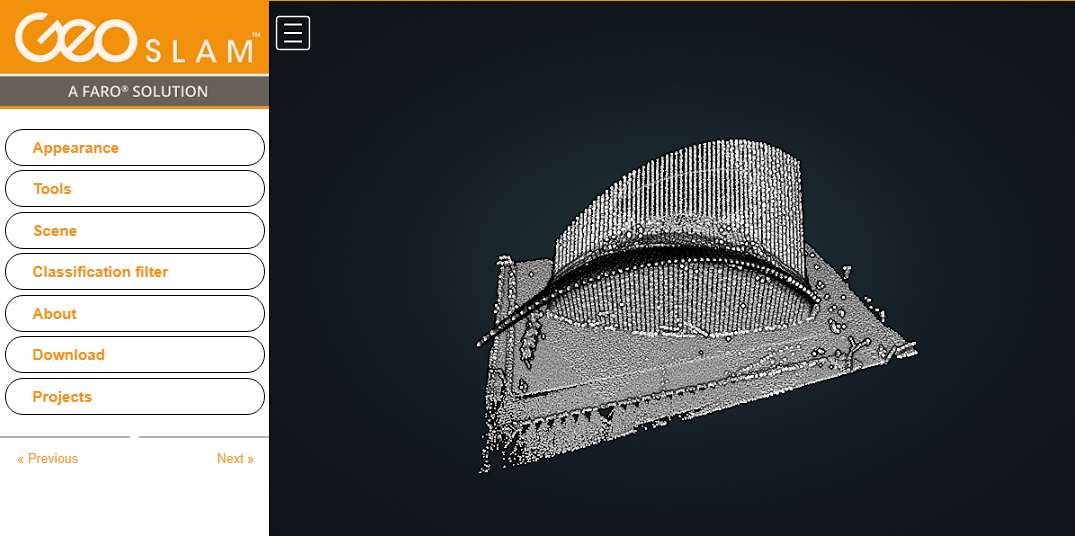
Task: Select the Projects menu item
Action: click(135, 397)
